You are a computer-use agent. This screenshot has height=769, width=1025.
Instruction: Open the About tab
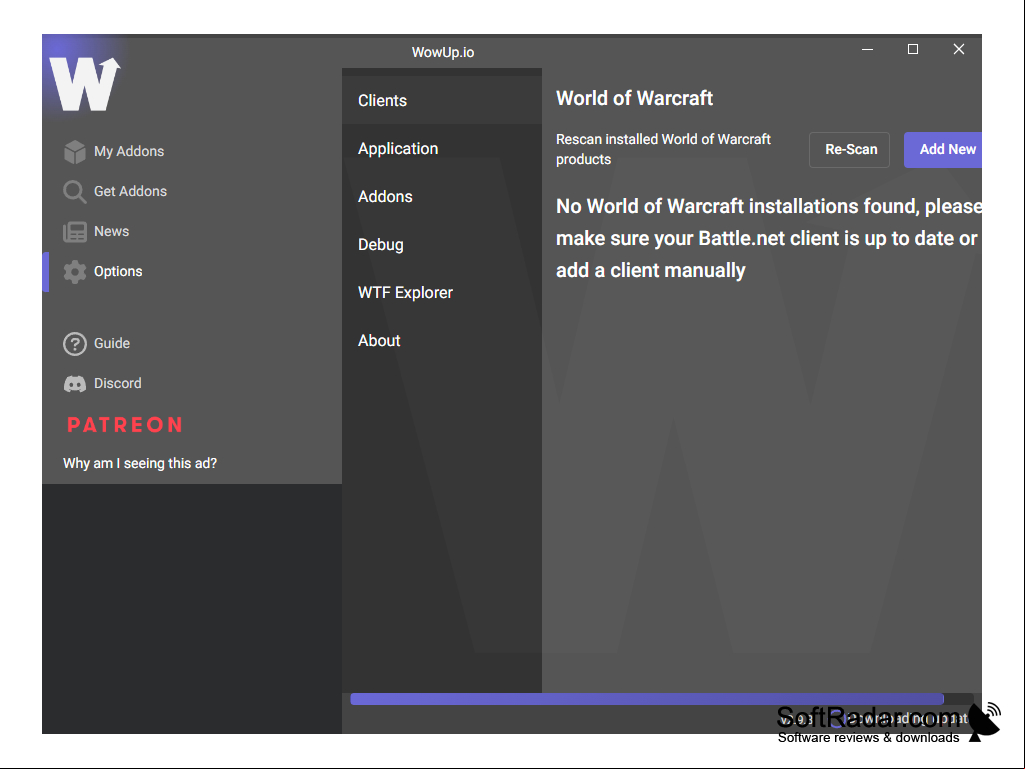[x=442, y=340]
